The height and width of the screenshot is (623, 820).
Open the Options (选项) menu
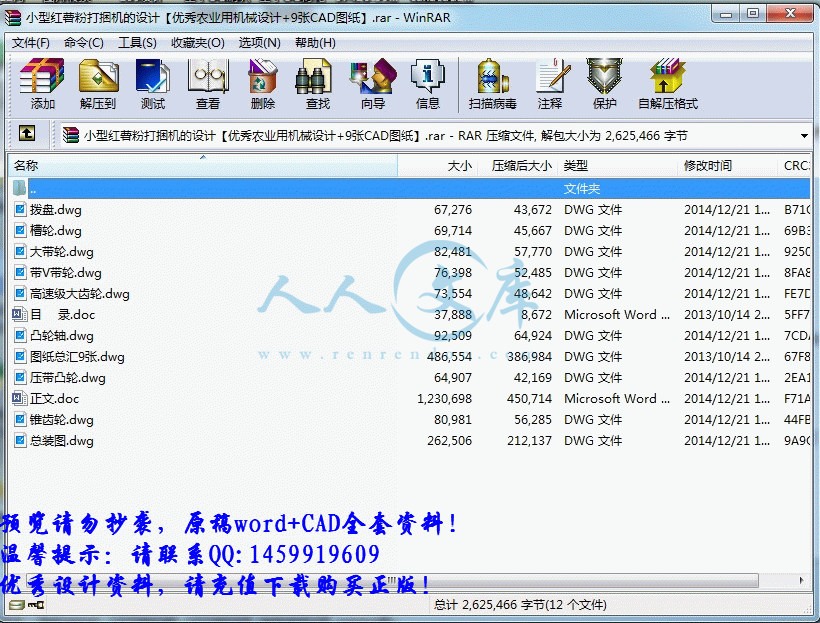click(x=259, y=43)
